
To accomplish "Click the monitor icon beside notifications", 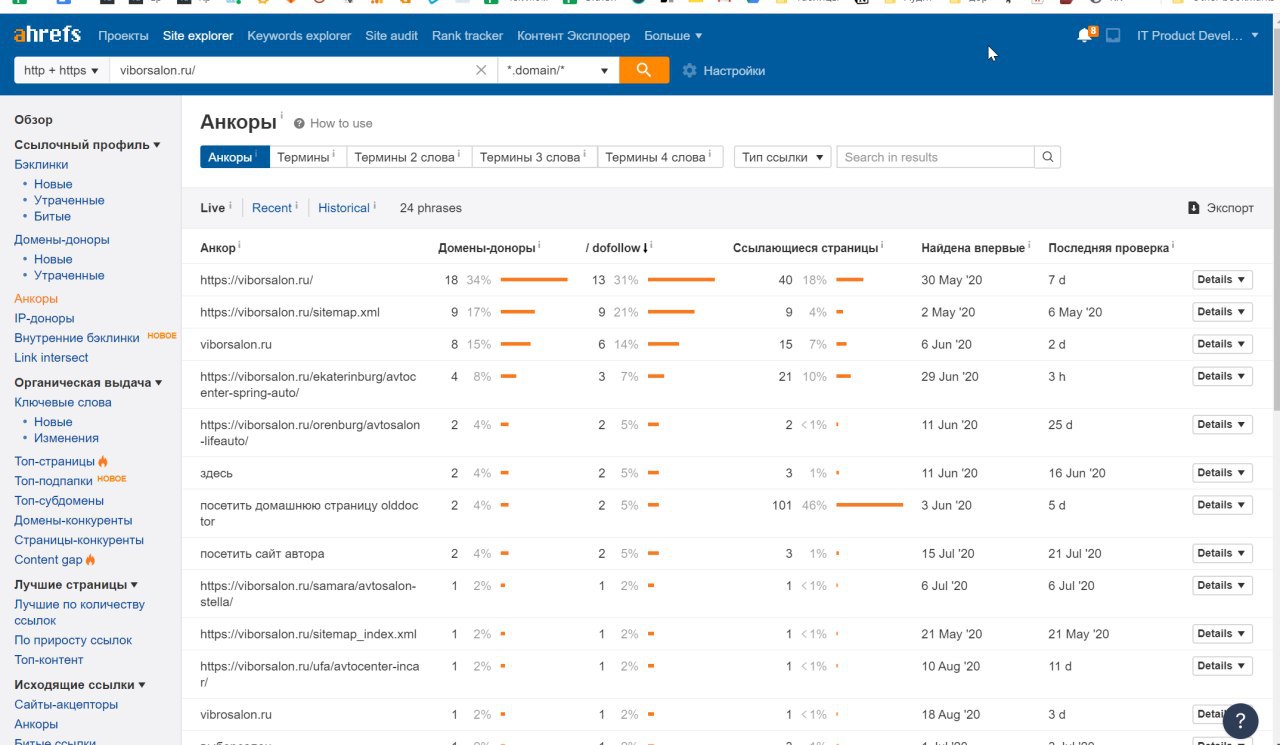I will point(1113,36).
